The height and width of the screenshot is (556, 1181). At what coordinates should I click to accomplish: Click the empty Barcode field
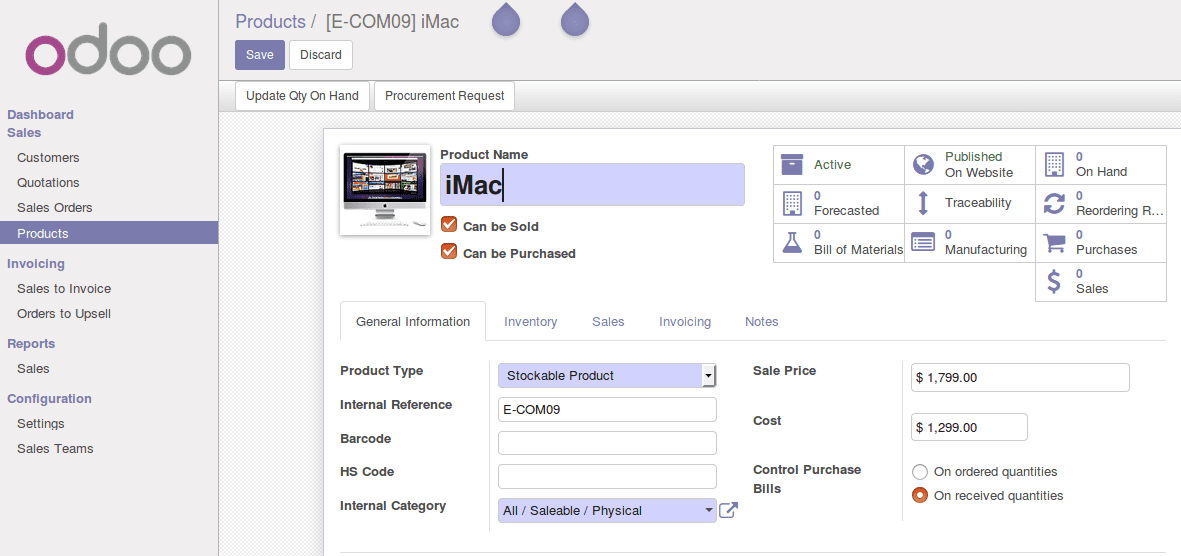pyautogui.click(x=607, y=443)
